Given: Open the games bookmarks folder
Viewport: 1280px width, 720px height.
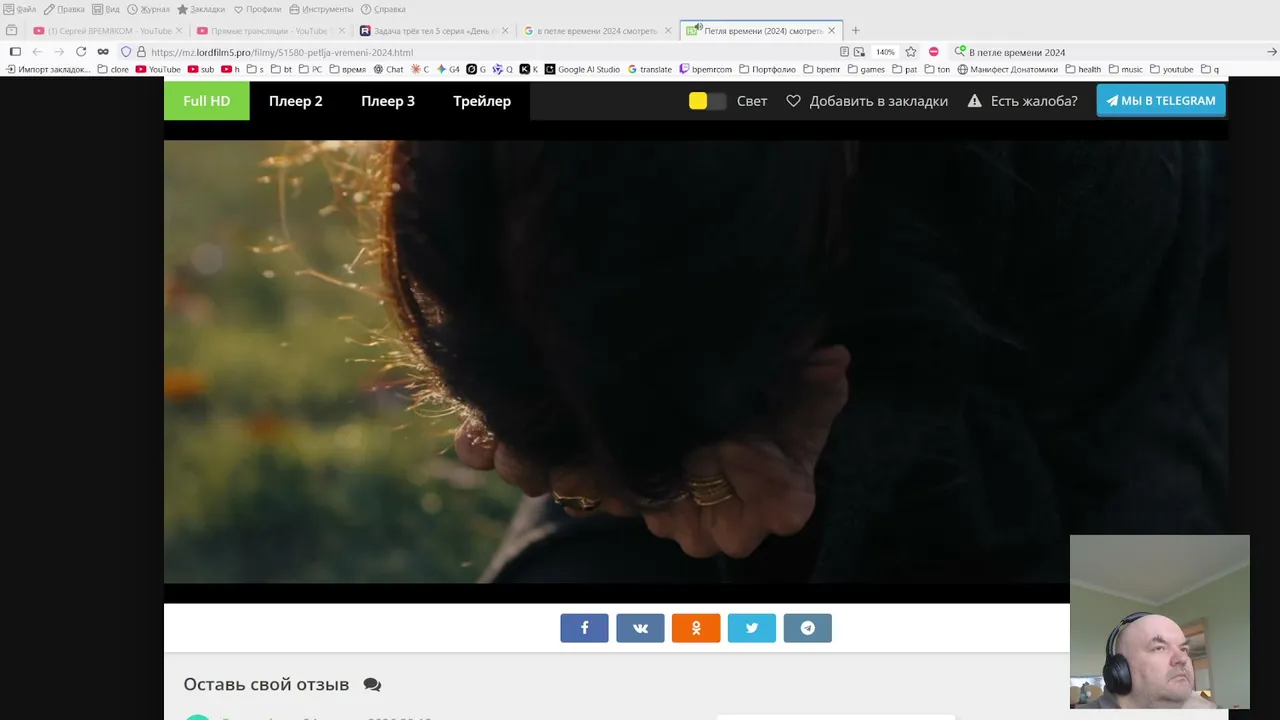Looking at the screenshot, I should 866,70.
